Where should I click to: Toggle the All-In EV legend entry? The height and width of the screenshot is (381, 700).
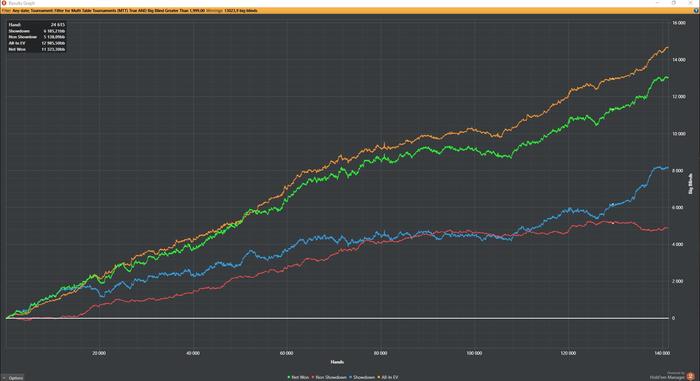388,377
